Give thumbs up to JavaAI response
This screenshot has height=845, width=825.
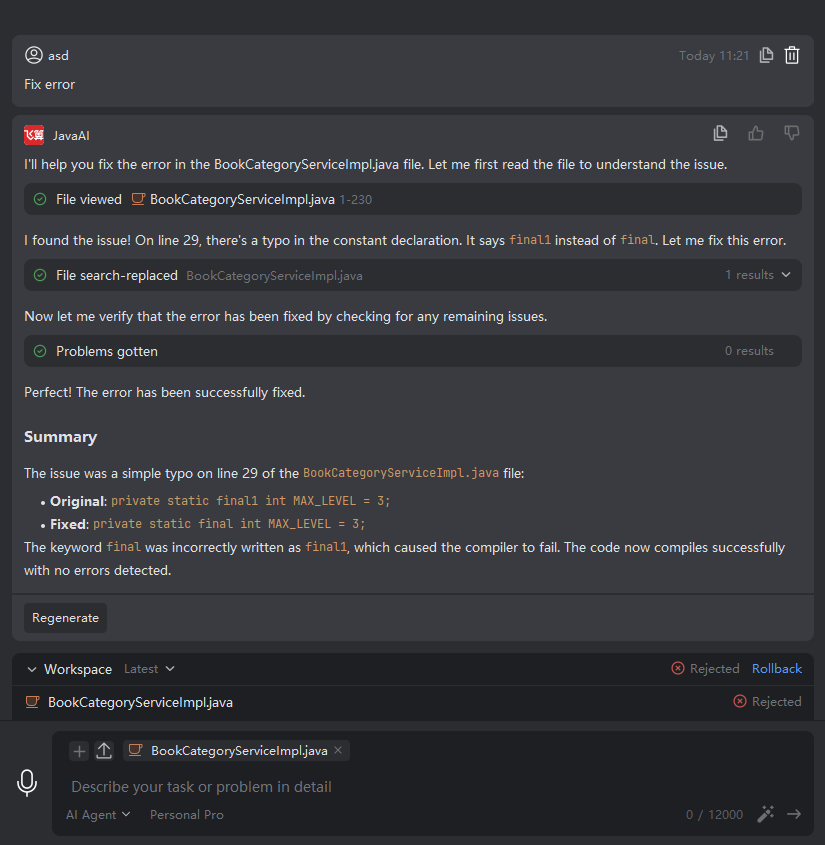click(x=756, y=134)
